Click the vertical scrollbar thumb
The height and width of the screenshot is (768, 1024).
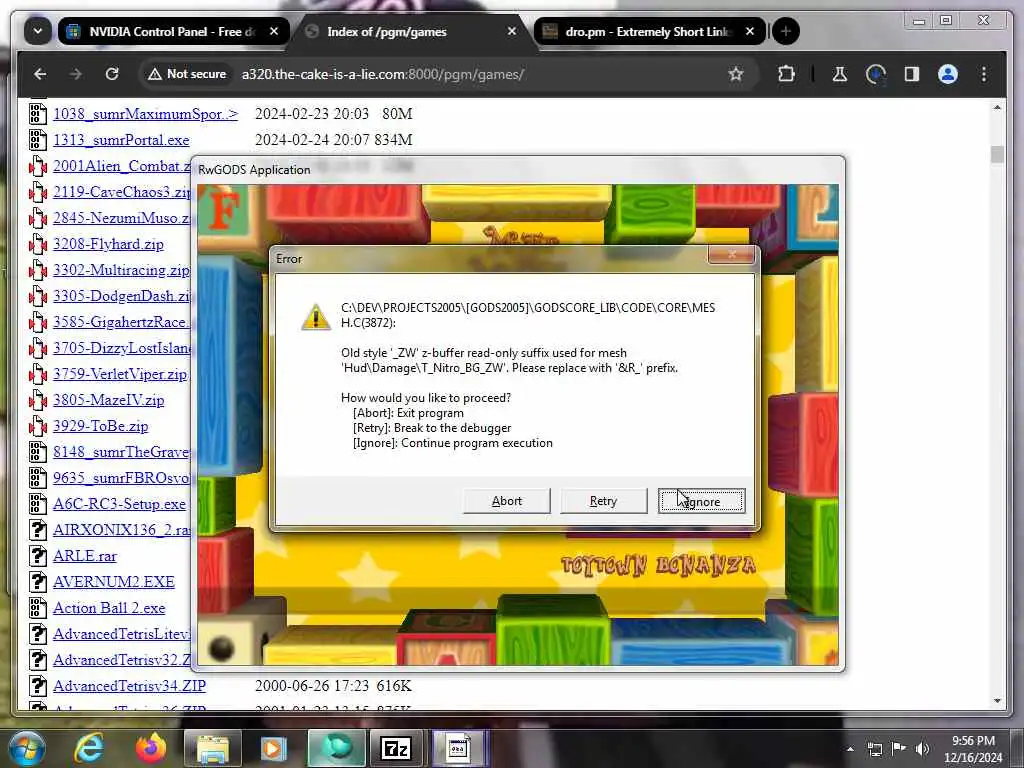pyautogui.click(x=997, y=154)
